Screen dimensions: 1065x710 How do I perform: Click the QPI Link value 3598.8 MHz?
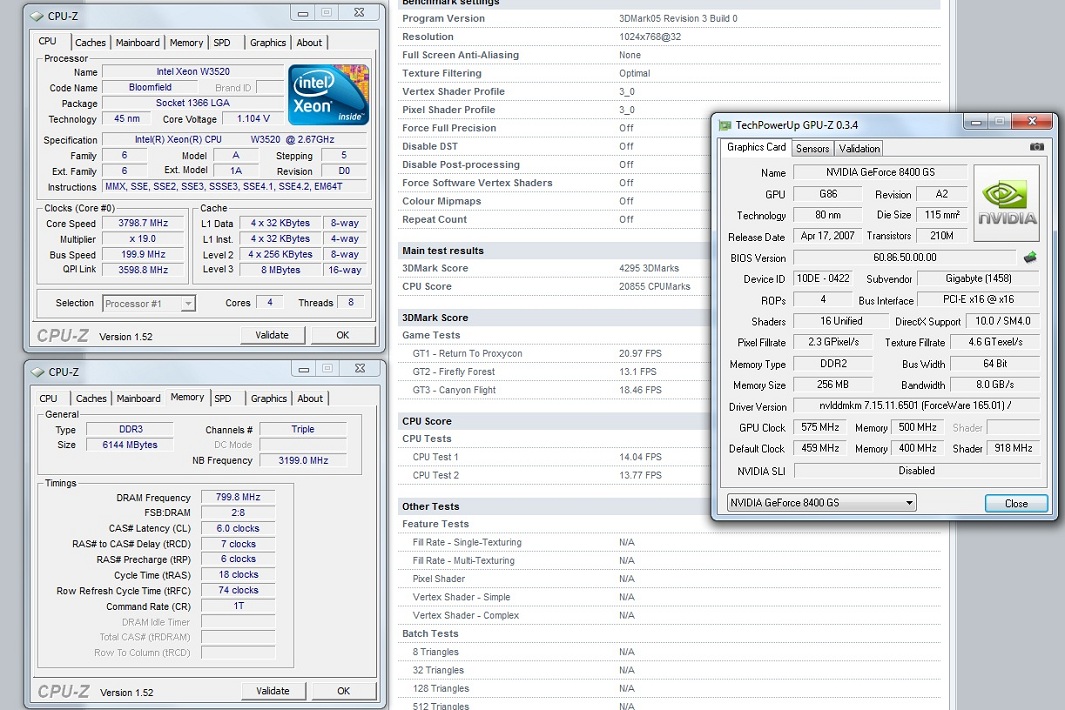click(143, 270)
